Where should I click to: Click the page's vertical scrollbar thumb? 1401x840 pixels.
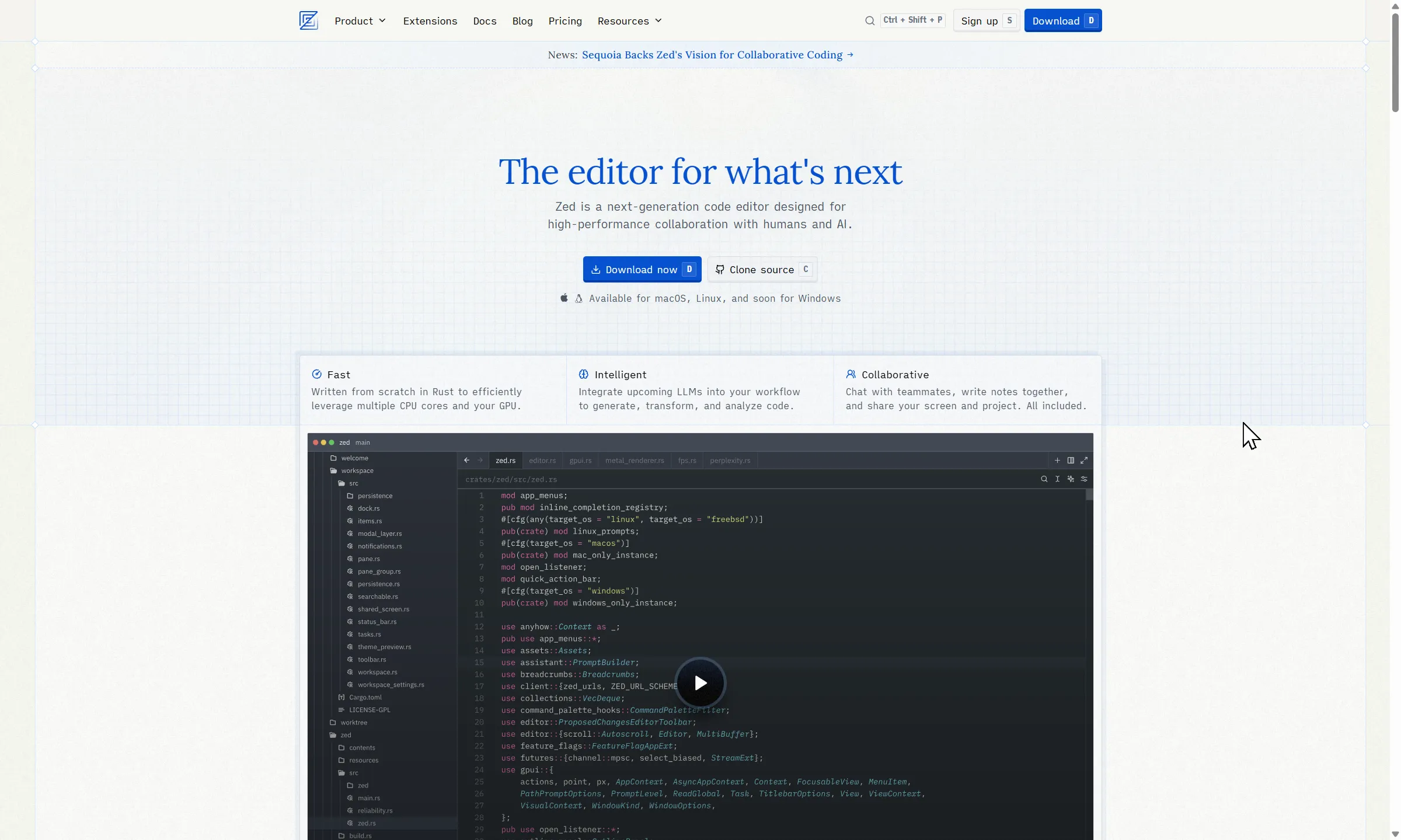click(x=1395, y=62)
